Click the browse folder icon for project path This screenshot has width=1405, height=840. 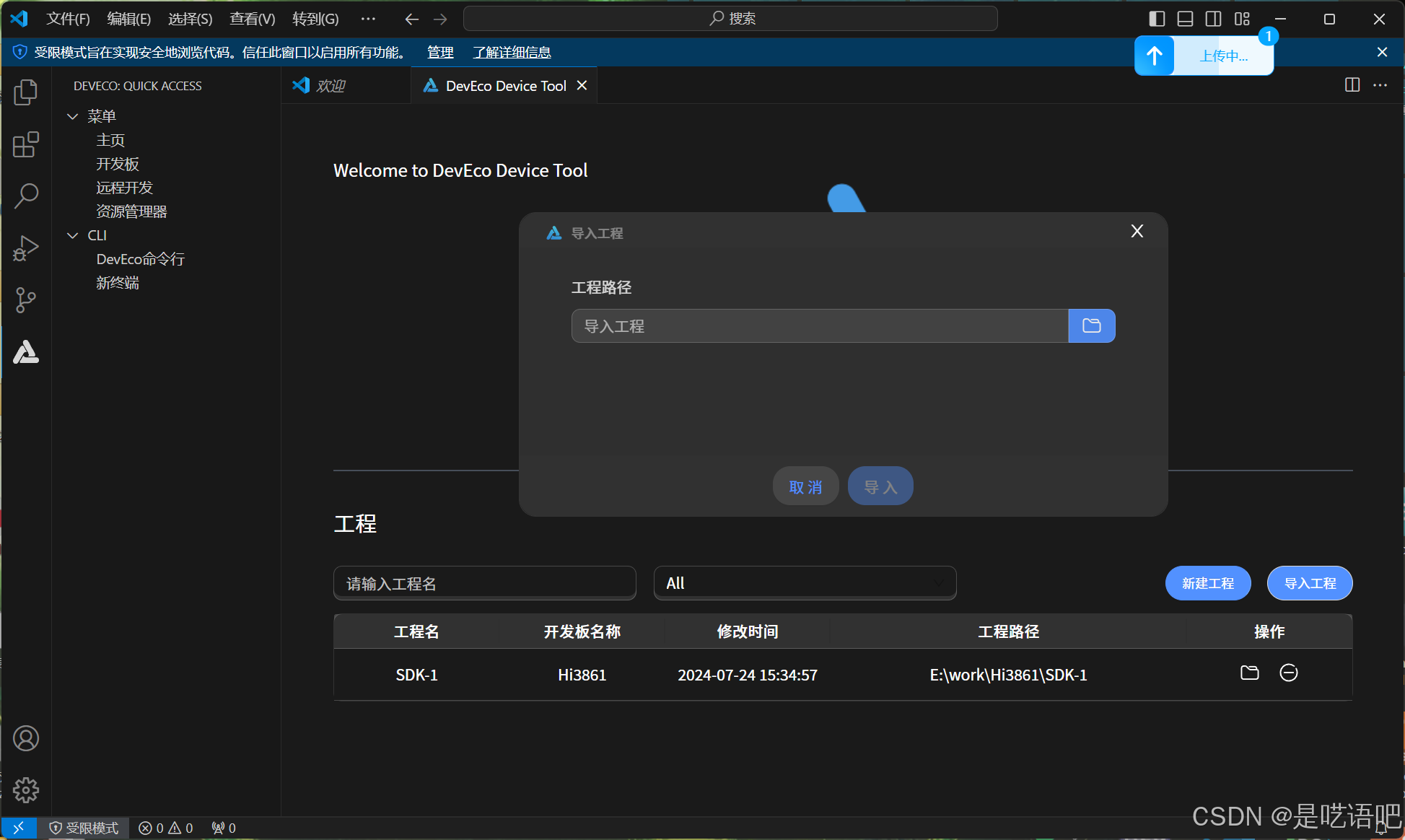click(1091, 326)
